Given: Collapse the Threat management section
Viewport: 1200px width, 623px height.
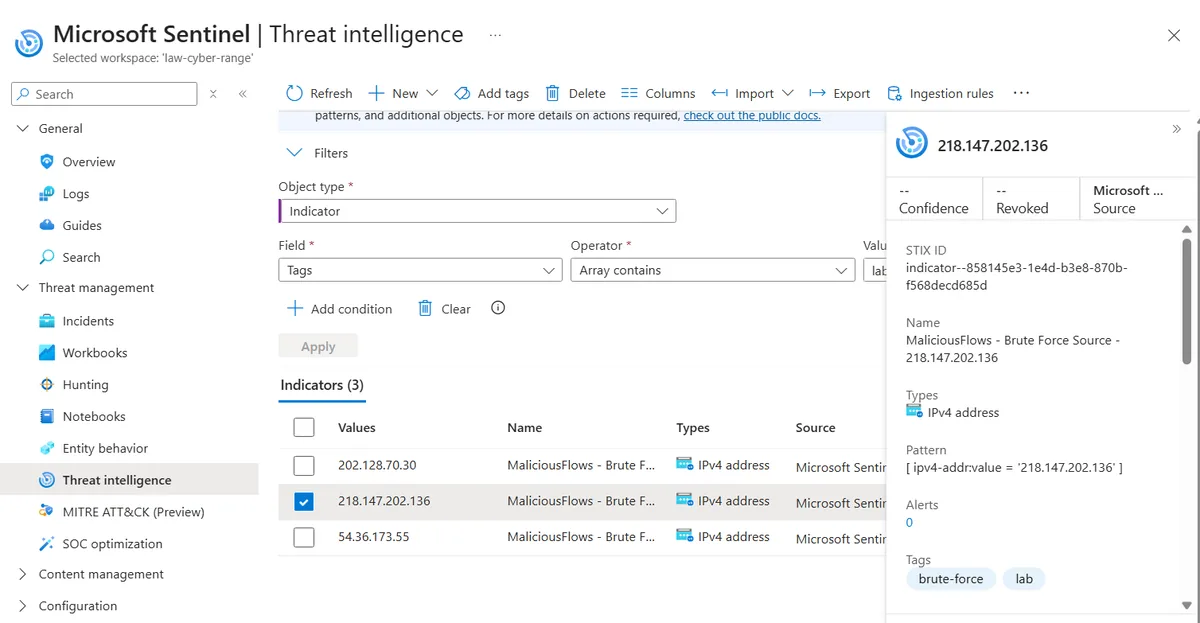Looking at the screenshot, I should [x=23, y=288].
